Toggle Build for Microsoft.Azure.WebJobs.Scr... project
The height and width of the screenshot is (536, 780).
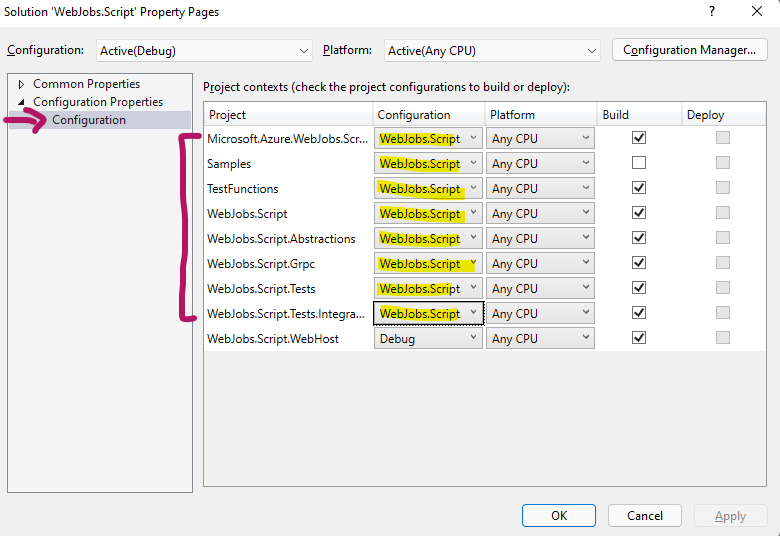639,138
